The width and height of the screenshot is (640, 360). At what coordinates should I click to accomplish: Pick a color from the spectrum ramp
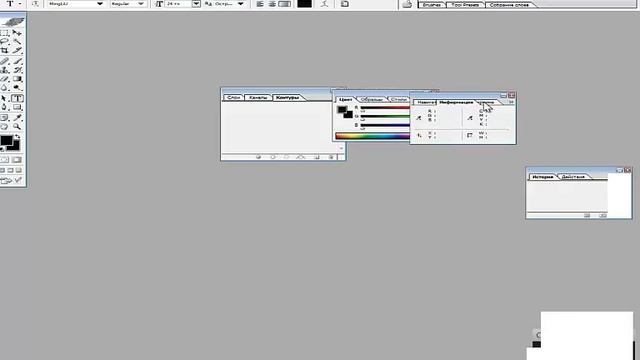click(x=373, y=136)
